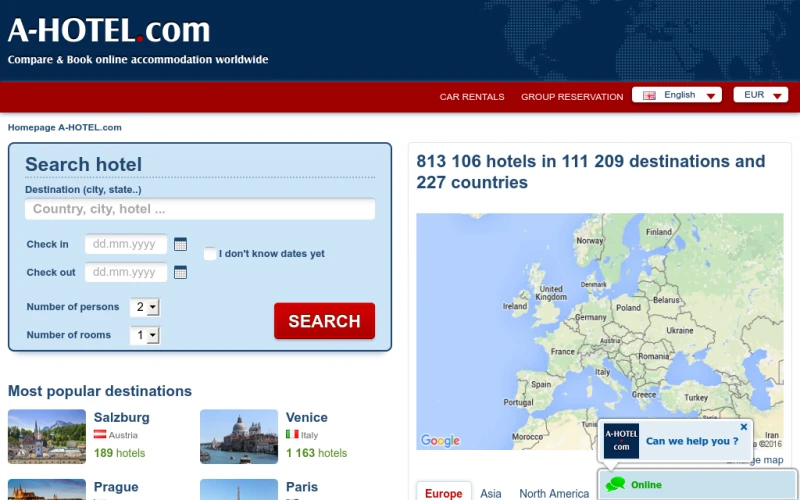Tick 'I don't know dates yet' checkbox
This screenshot has height=500, width=800.
[210, 254]
